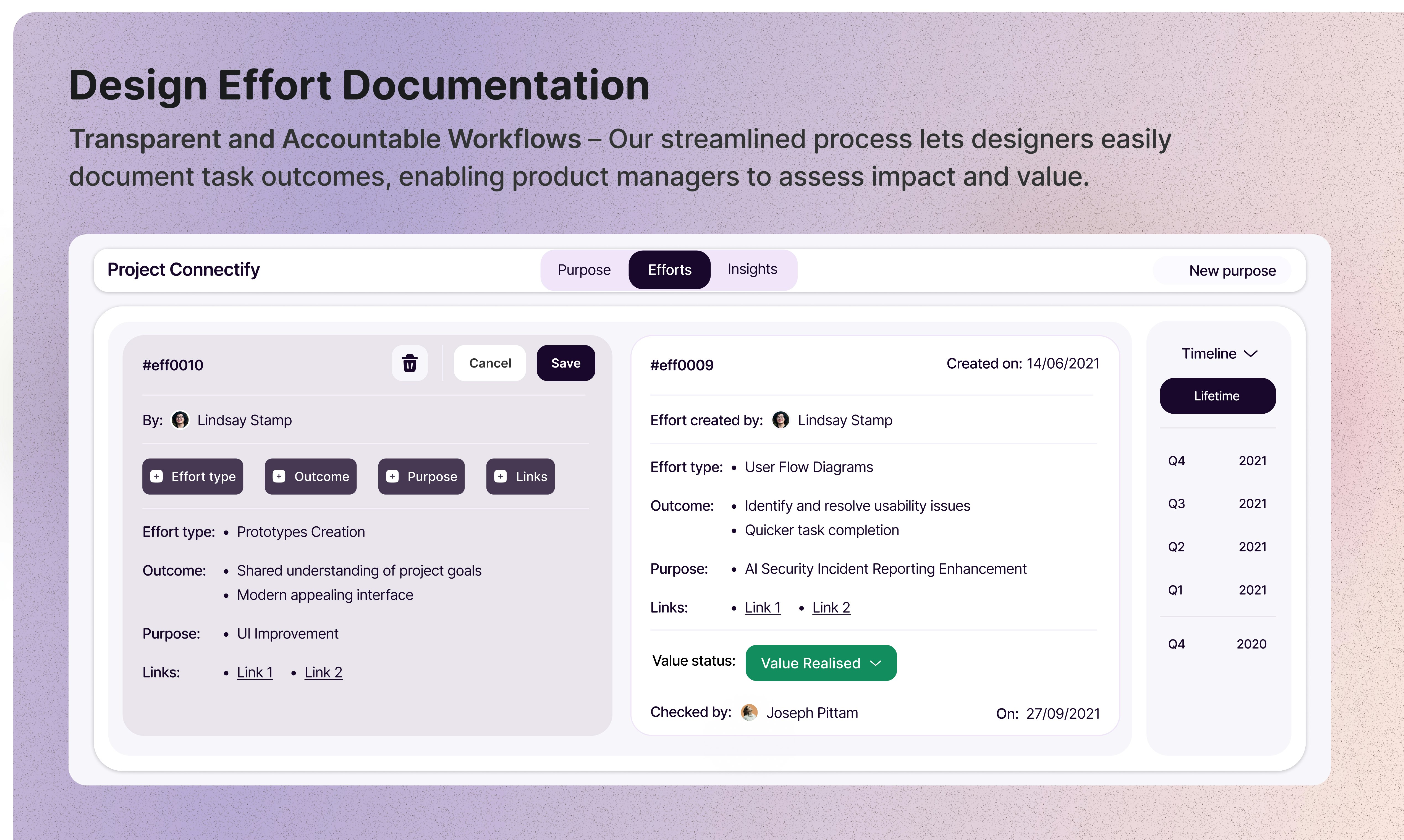1404x840 pixels.
Task: Click Joseph Pittam's name
Action: tap(812, 713)
